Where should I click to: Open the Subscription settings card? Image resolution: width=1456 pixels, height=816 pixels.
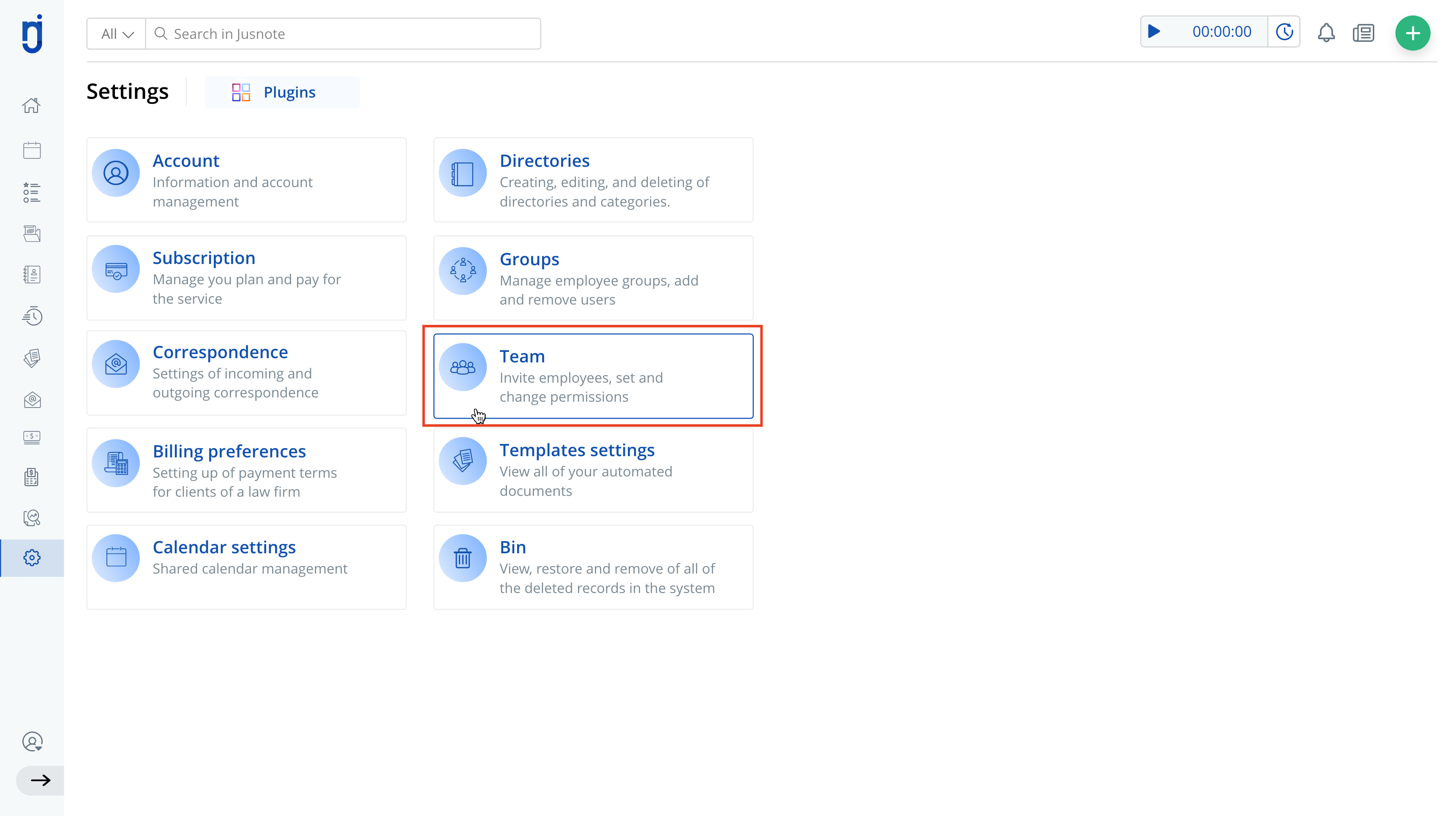click(246, 278)
